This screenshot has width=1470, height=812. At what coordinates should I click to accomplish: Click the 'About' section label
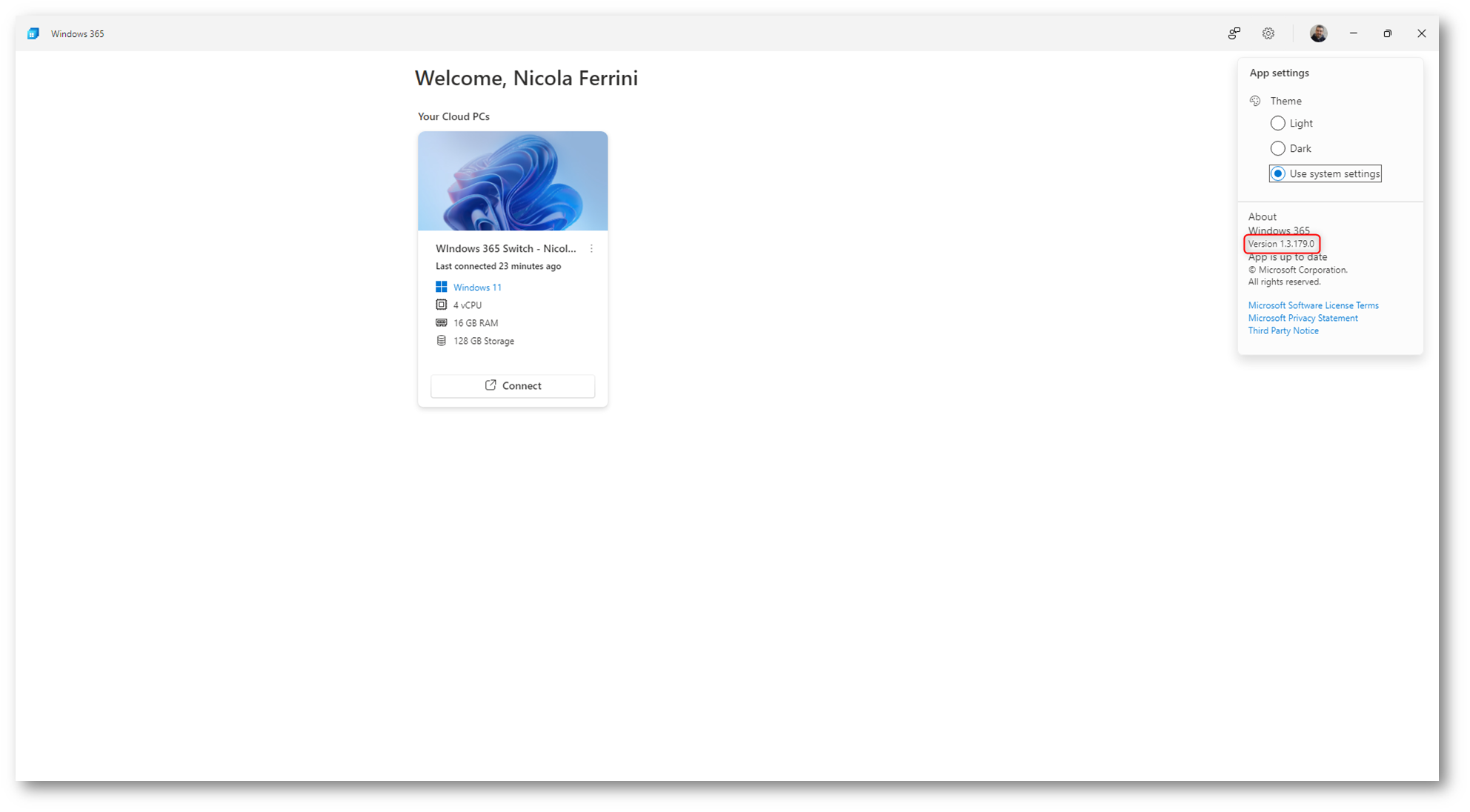click(1262, 217)
